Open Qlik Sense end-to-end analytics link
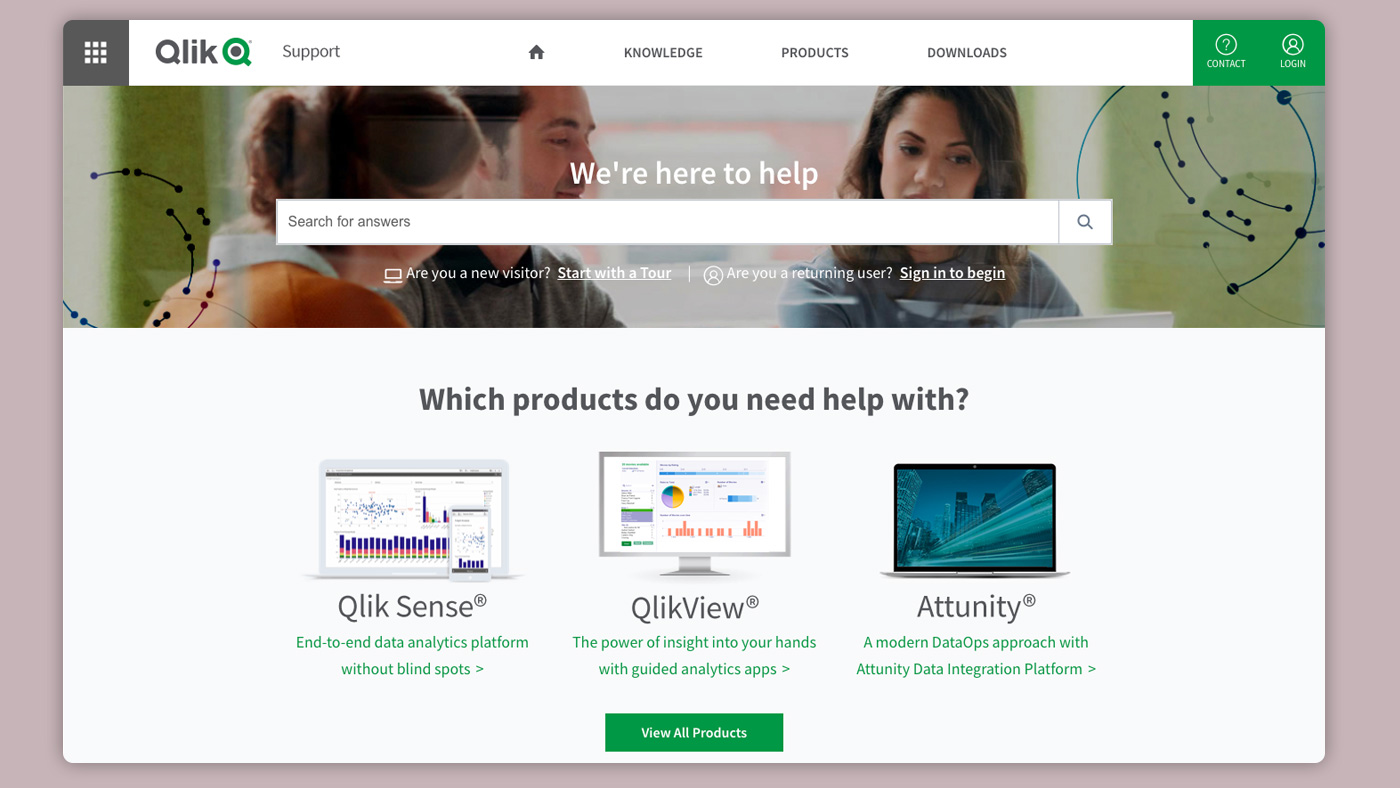The width and height of the screenshot is (1400, 788). (412, 655)
